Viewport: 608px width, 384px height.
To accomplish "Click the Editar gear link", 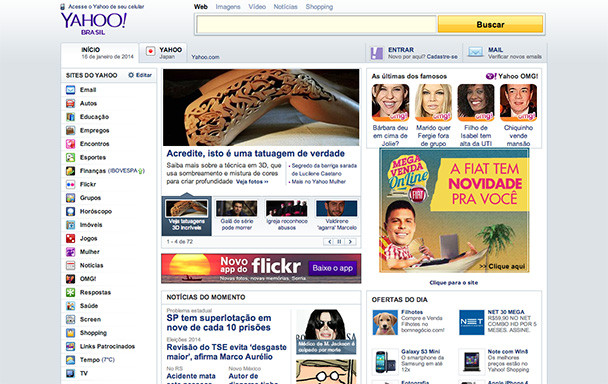I will pyautogui.click(x=140, y=75).
